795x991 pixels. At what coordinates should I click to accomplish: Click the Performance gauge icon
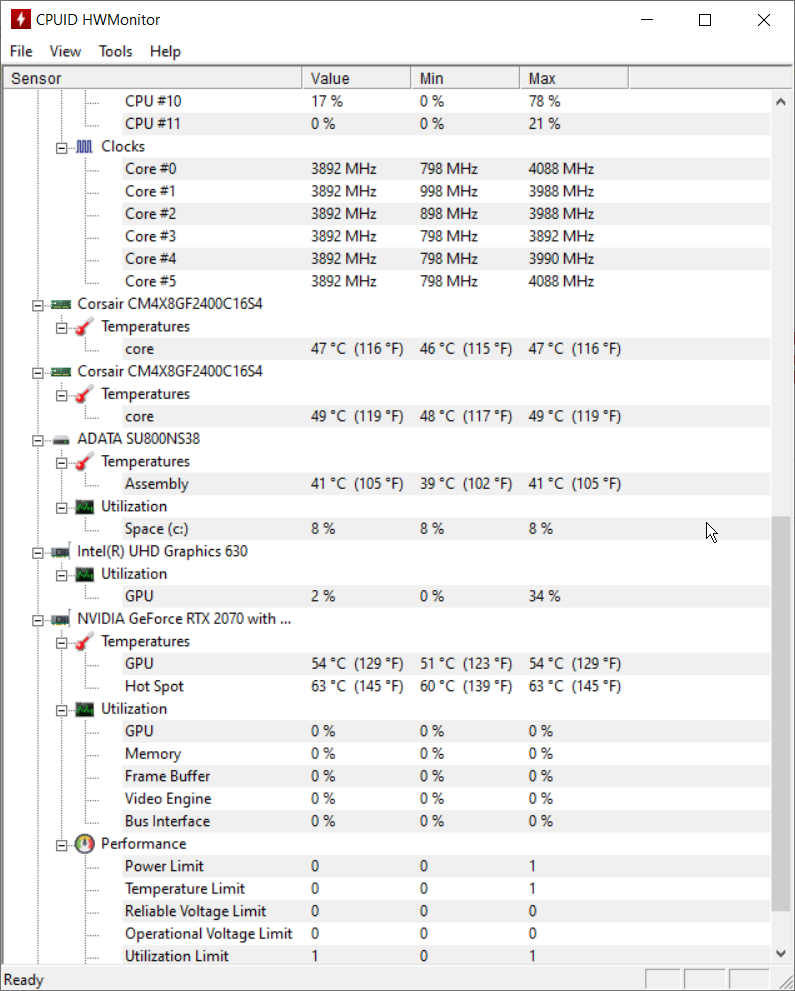tap(85, 844)
